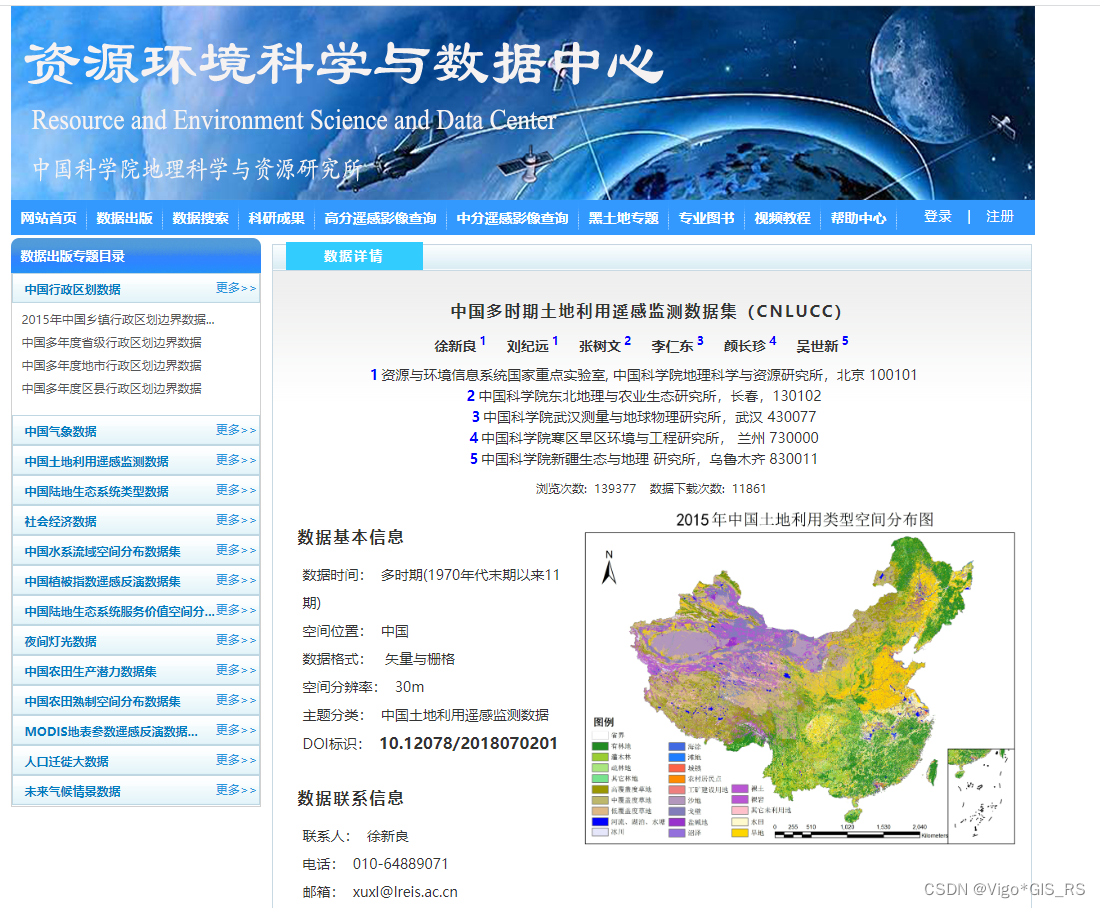Open 视频教程 in the nav bar
1100x908 pixels.
pyautogui.click(x=782, y=218)
